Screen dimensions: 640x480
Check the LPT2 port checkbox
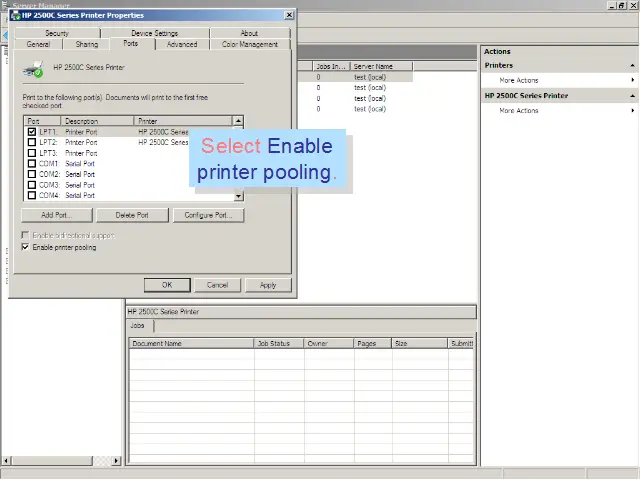(32, 142)
